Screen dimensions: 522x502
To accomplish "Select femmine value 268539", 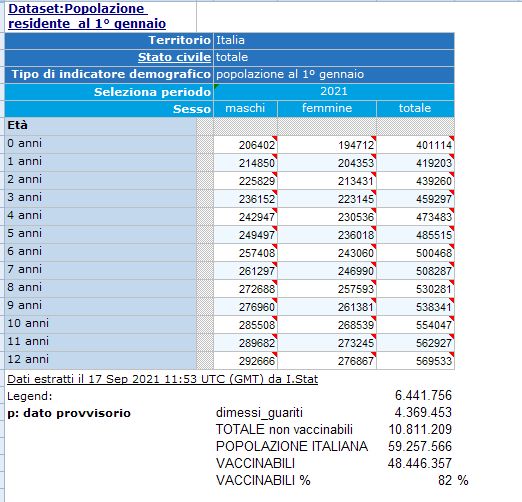I will [327, 325].
